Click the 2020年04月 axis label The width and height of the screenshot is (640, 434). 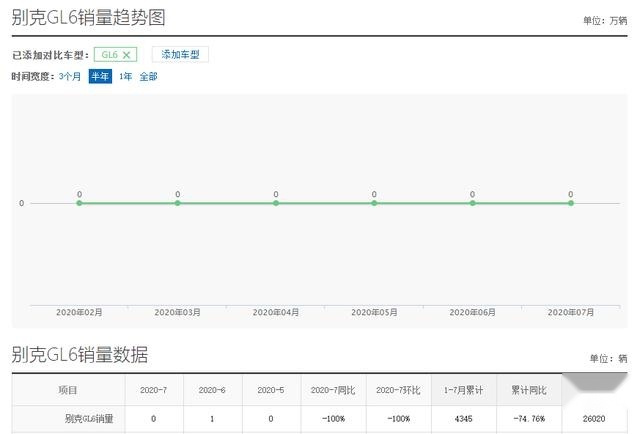[276, 312]
